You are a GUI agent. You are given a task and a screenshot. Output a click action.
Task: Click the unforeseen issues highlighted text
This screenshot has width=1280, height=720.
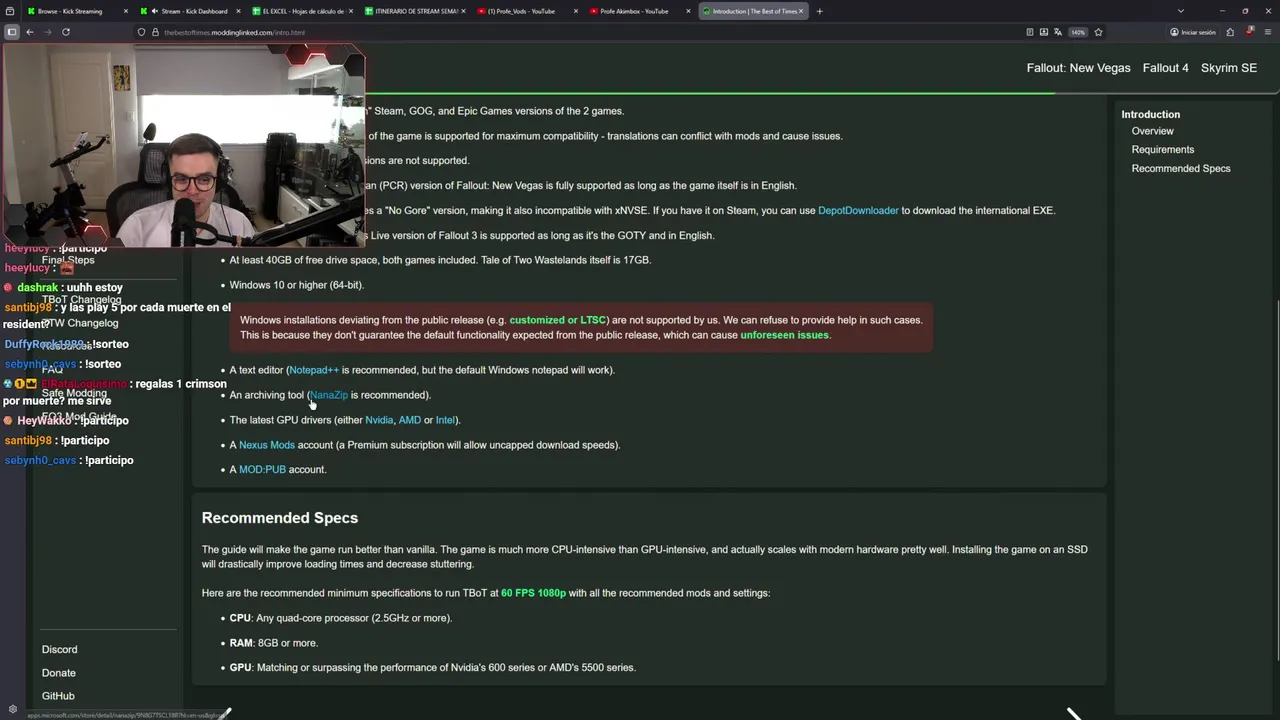click(x=784, y=335)
